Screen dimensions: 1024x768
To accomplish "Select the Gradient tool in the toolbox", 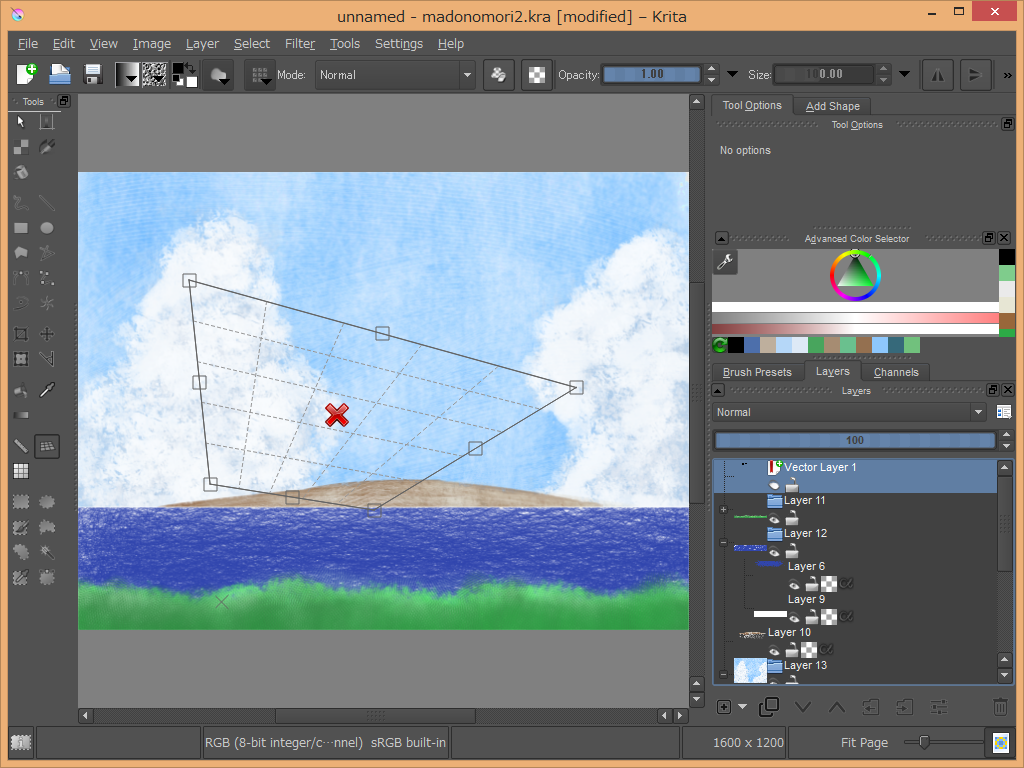I will click(21, 415).
